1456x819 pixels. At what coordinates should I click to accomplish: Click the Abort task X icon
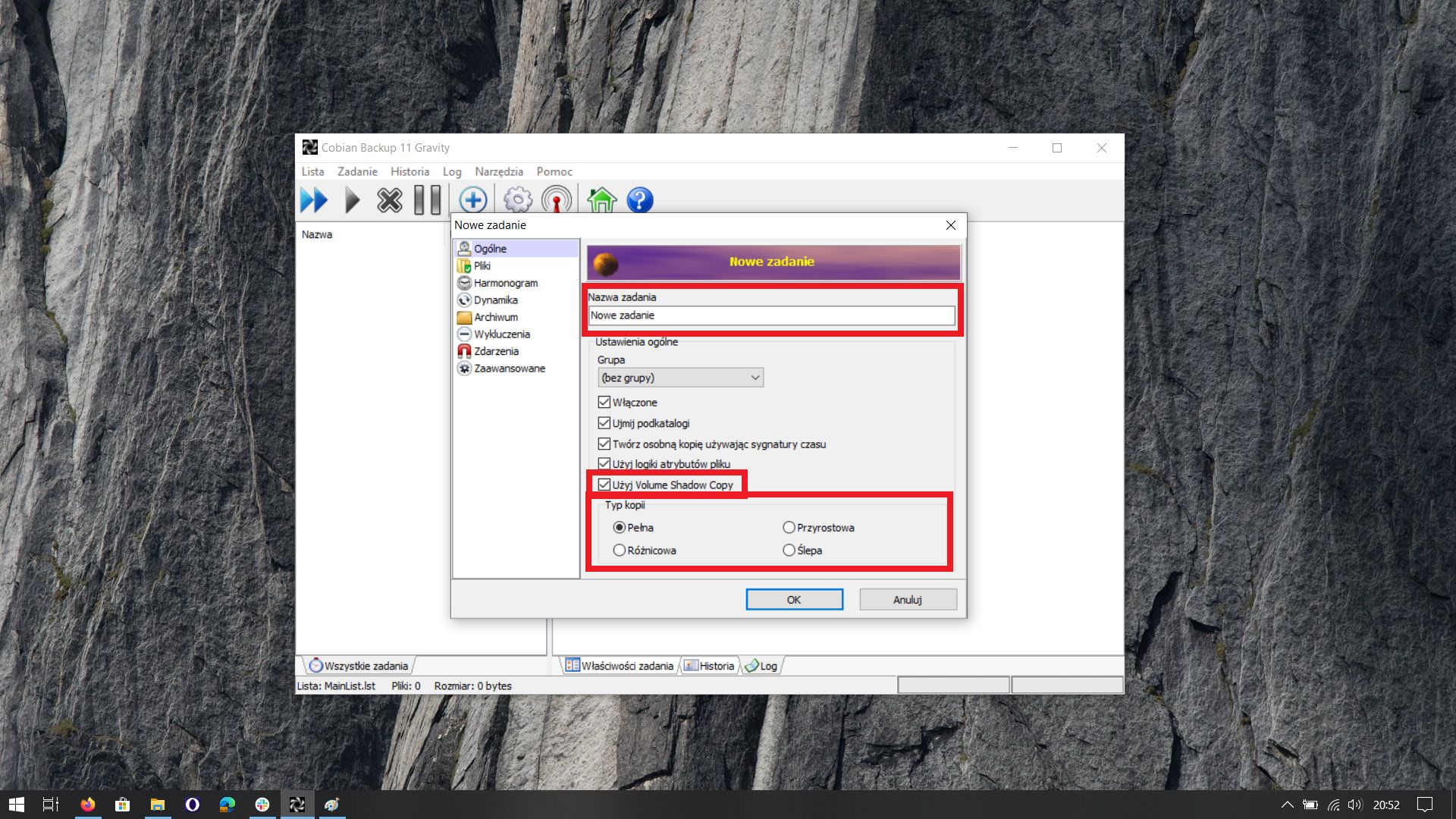390,201
